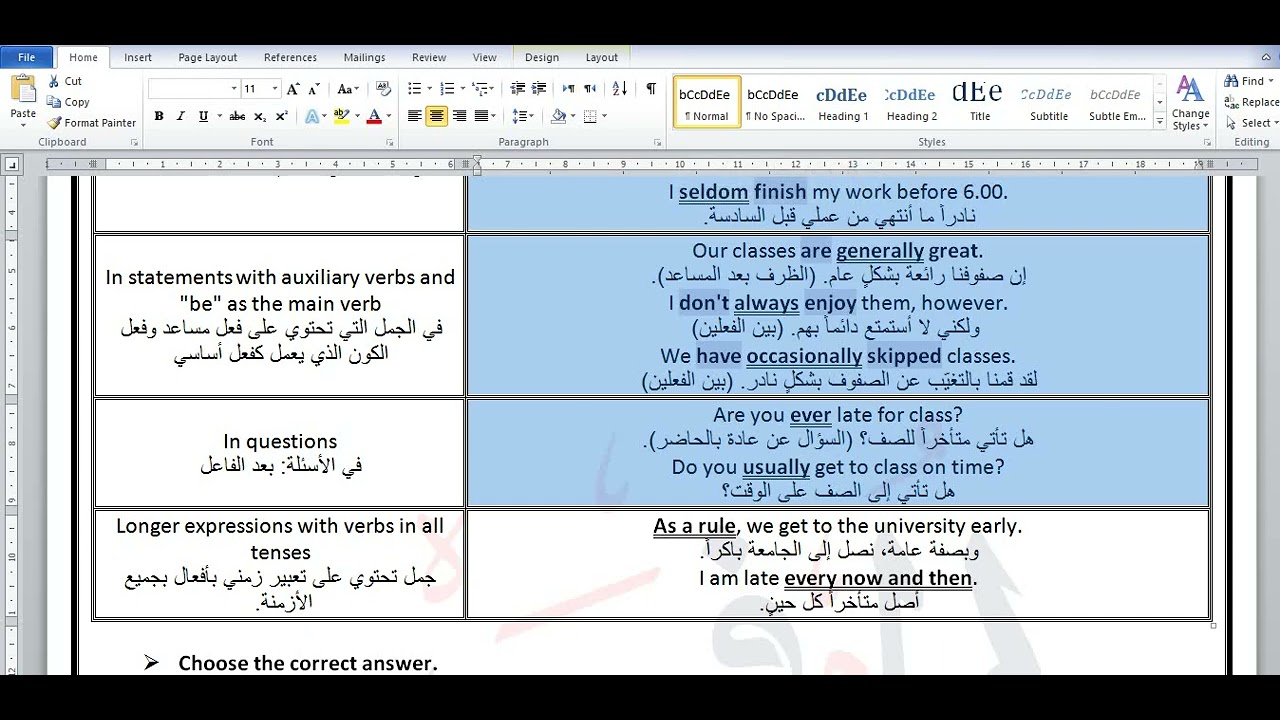The width and height of the screenshot is (1280, 720).
Task: Apply the Title style
Action: point(979,102)
